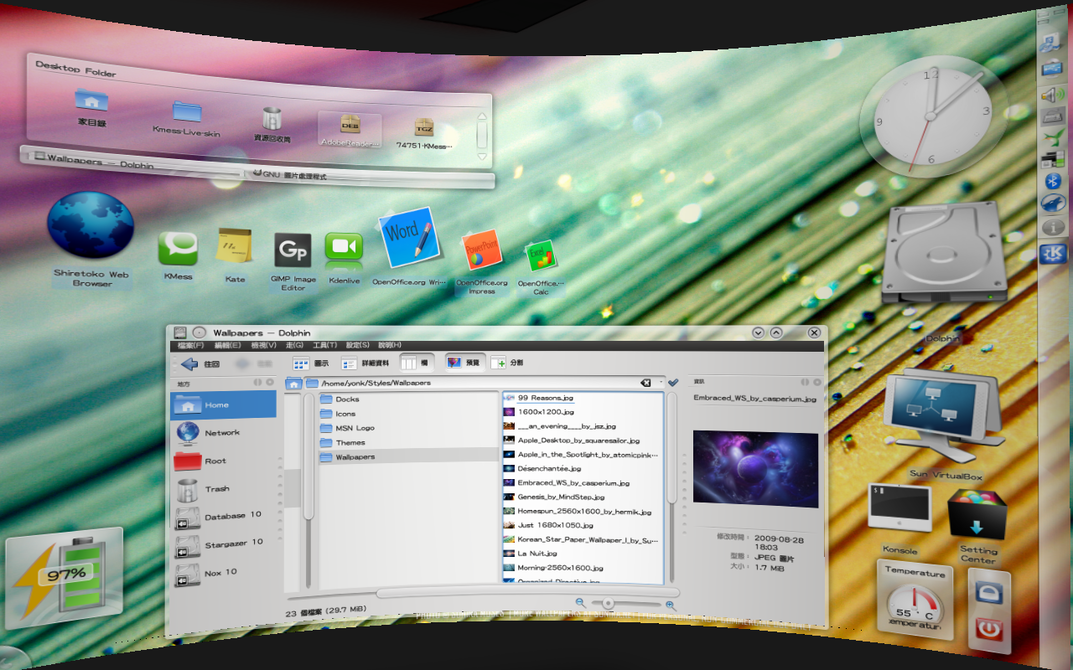Launch the OpenOffice.org Impress PowerPoint icon
Viewport: 1073px width, 670px height.
482,250
